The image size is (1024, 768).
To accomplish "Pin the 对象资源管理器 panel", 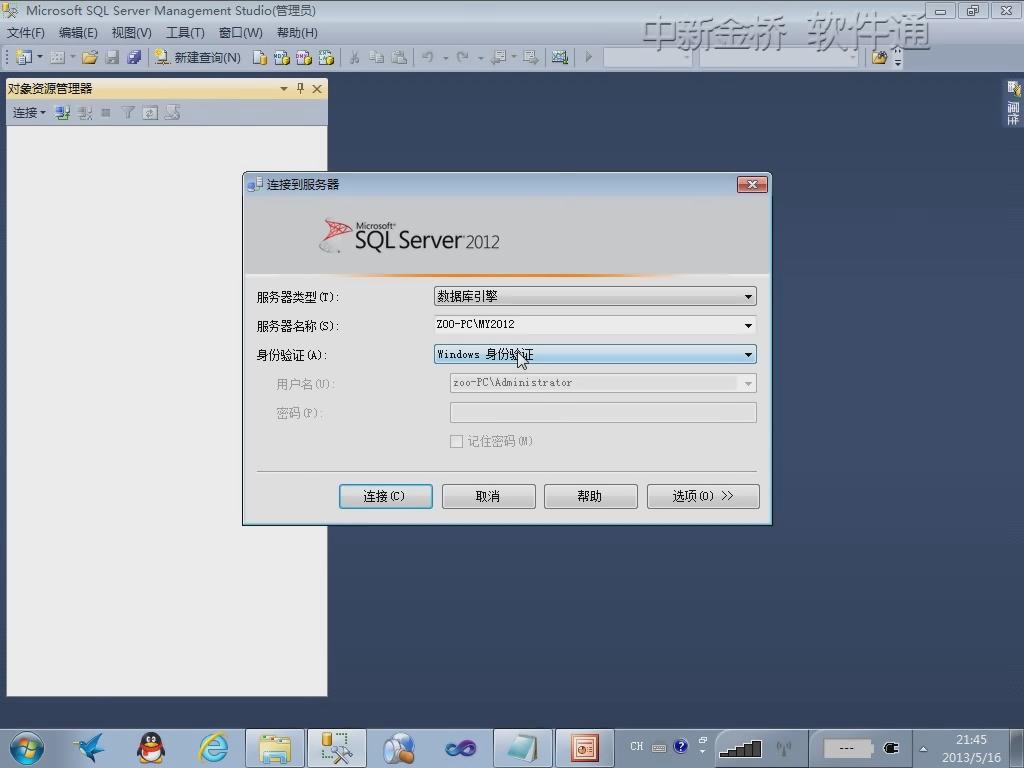I will click(300, 88).
